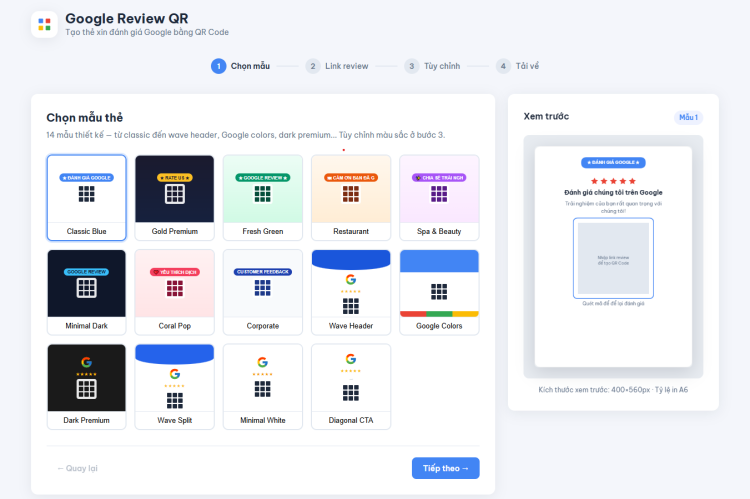
Task: Click the Google Review QR app logo
Action: pos(44,24)
